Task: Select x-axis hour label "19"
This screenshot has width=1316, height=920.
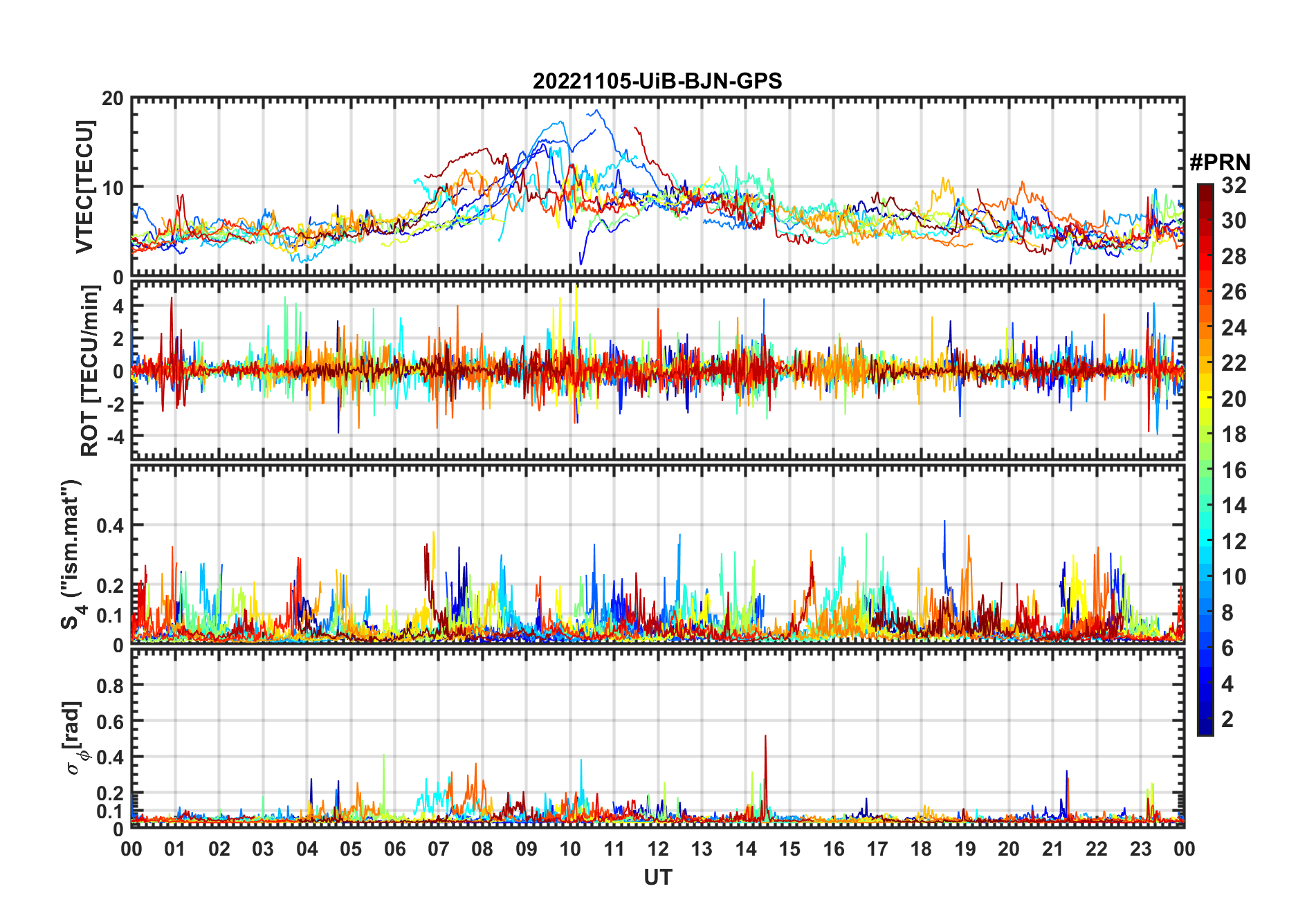Action: (x=965, y=849)
